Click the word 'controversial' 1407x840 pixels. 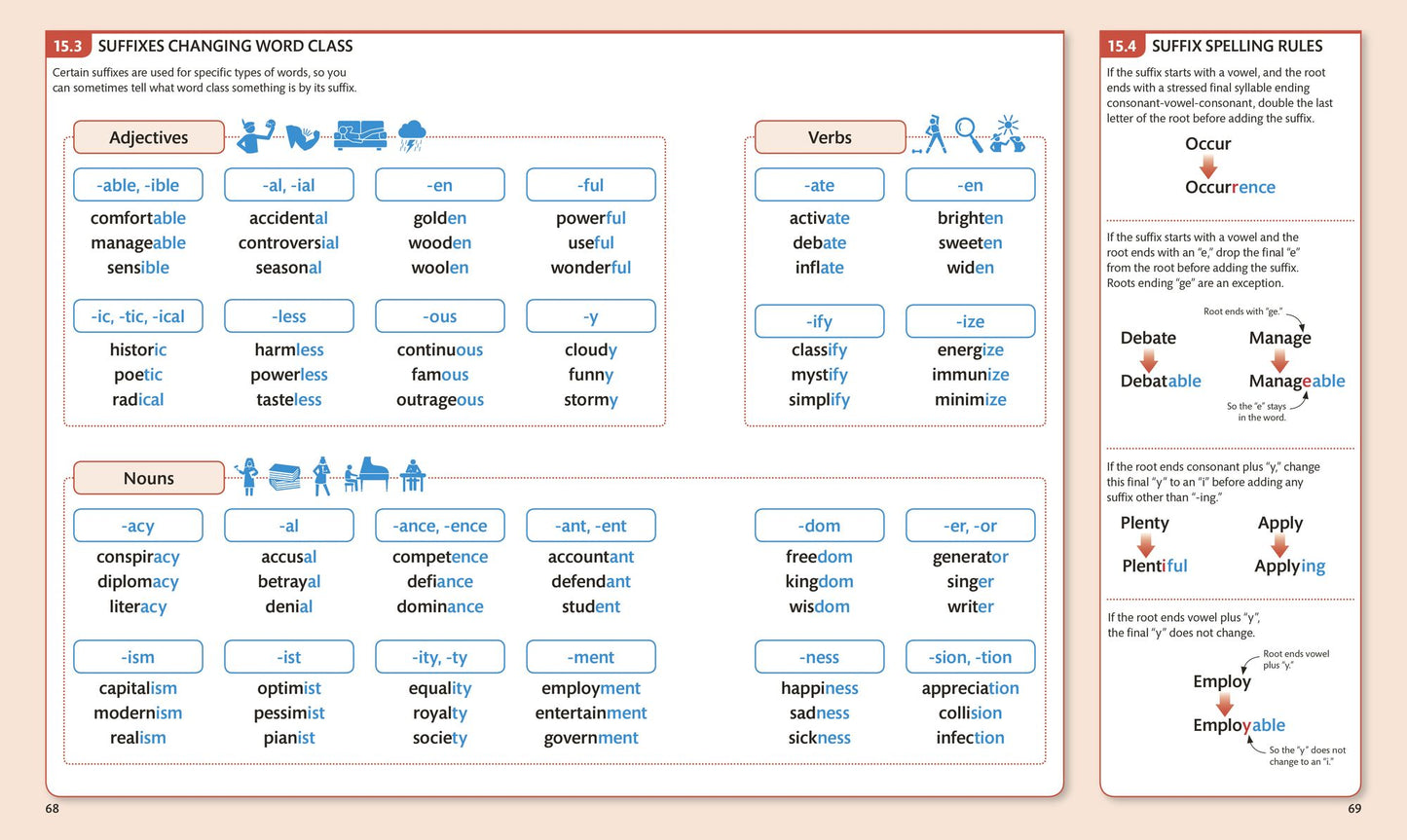(289, 242)
